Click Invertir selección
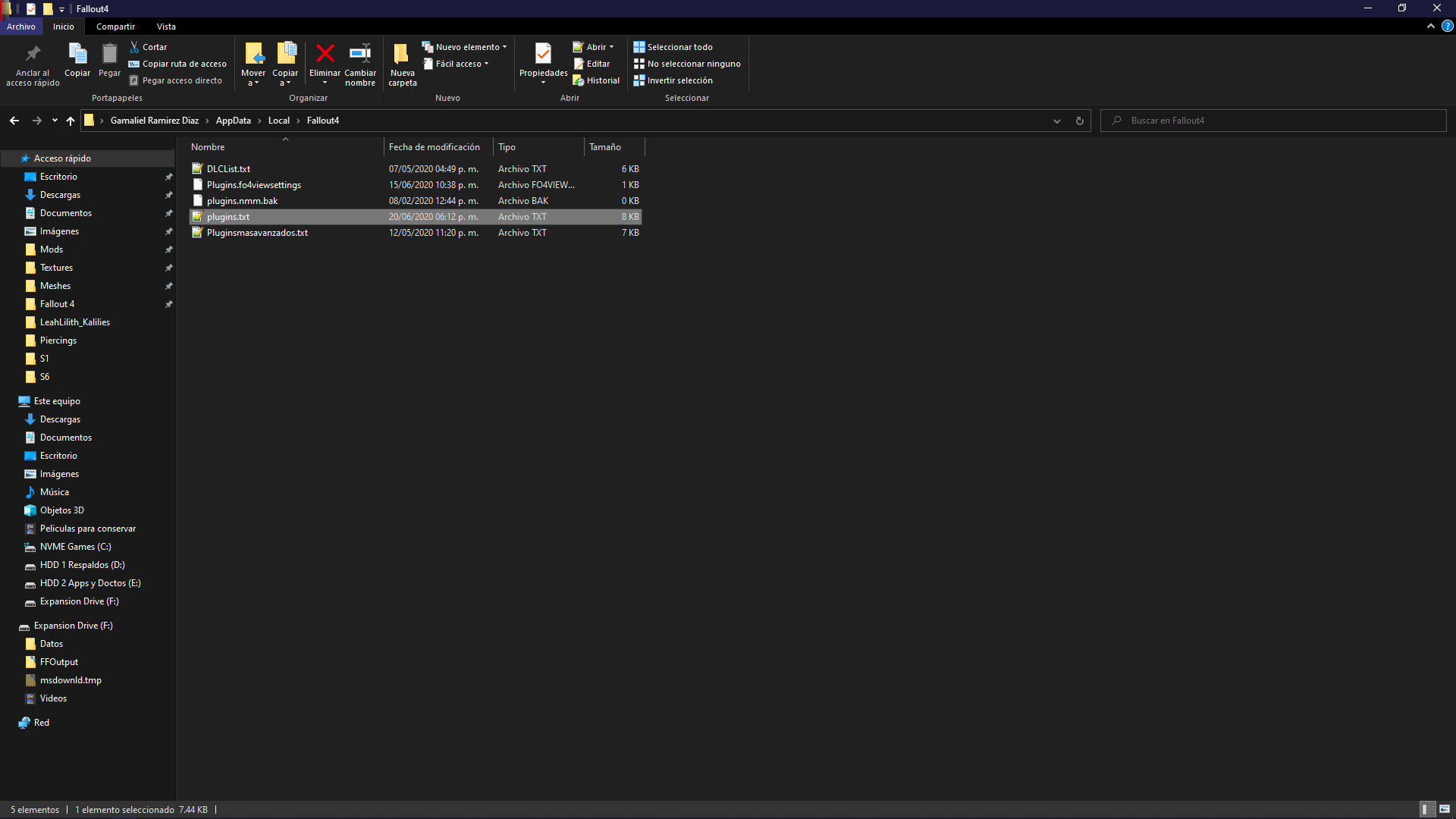Screen dimensions: 1456x819 coord(673,80)
